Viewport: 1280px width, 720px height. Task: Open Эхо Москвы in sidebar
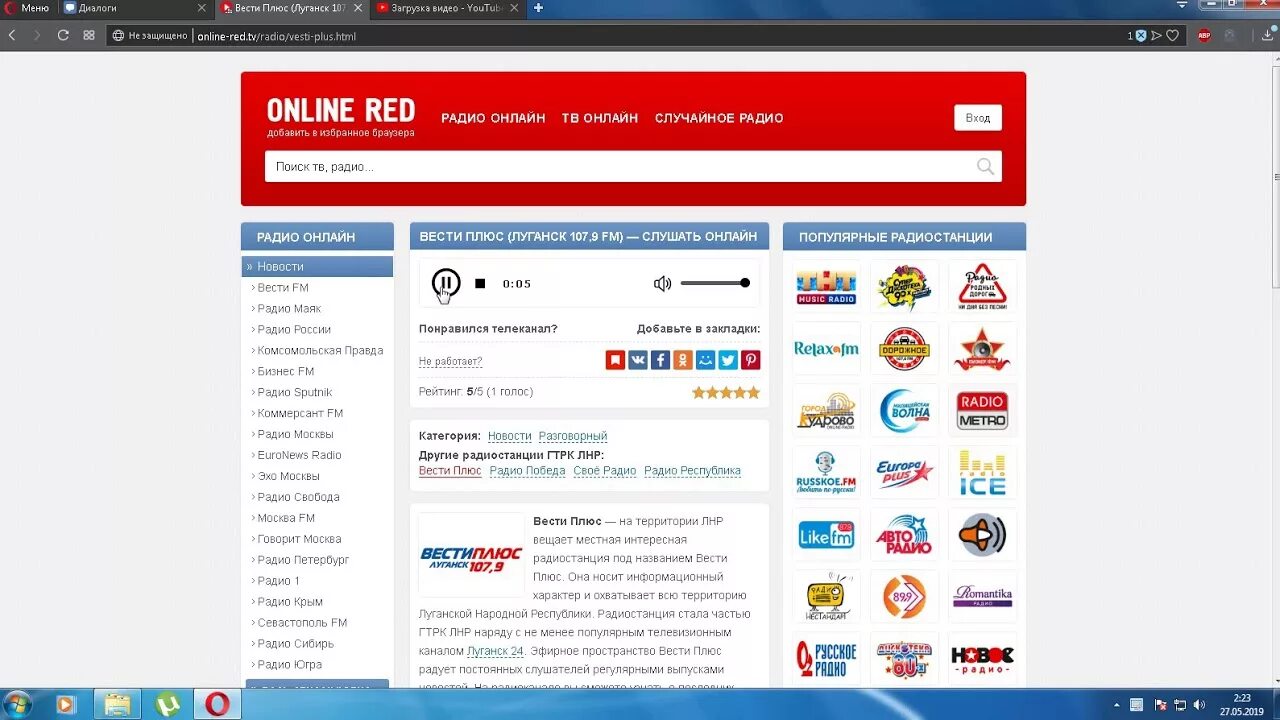288,476
